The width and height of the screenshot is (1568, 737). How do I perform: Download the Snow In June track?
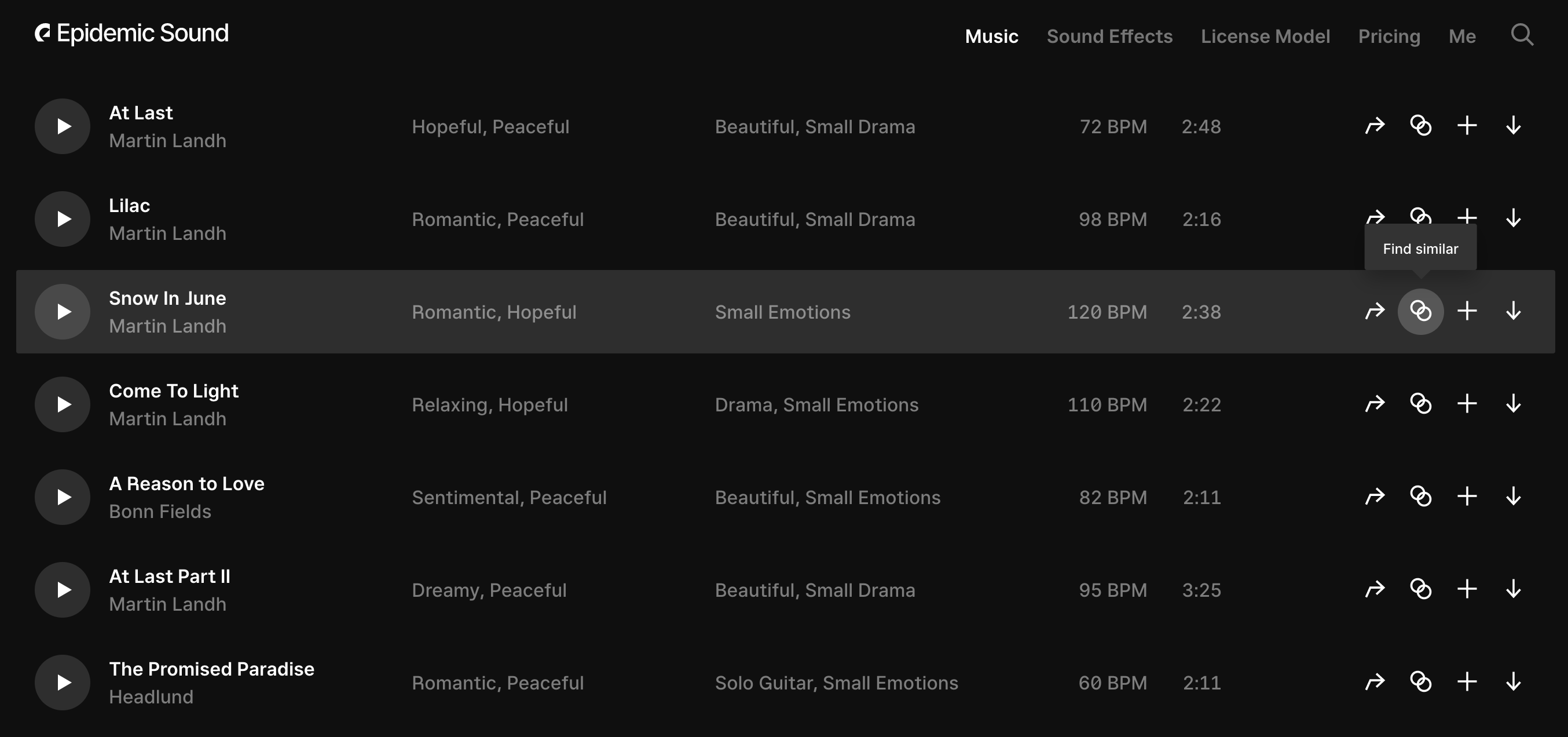click(1513, 311)
